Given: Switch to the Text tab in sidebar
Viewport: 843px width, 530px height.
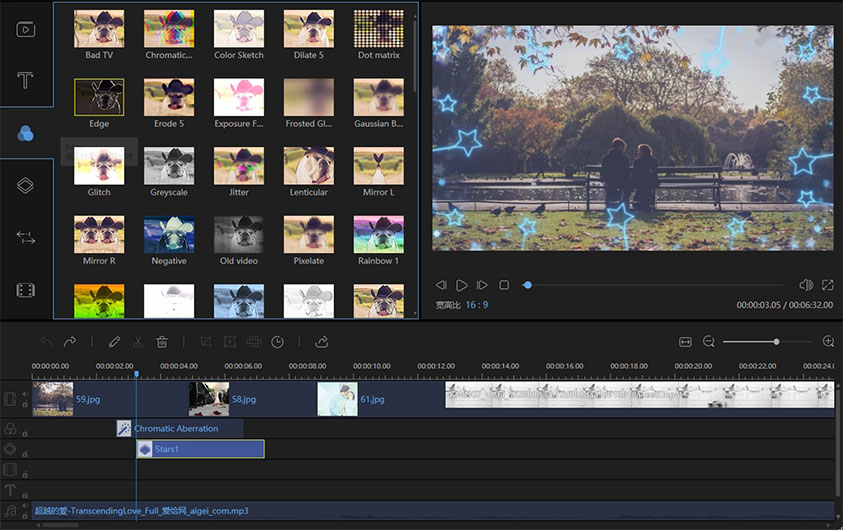Looking at the screenshot, I should (26, 80).
